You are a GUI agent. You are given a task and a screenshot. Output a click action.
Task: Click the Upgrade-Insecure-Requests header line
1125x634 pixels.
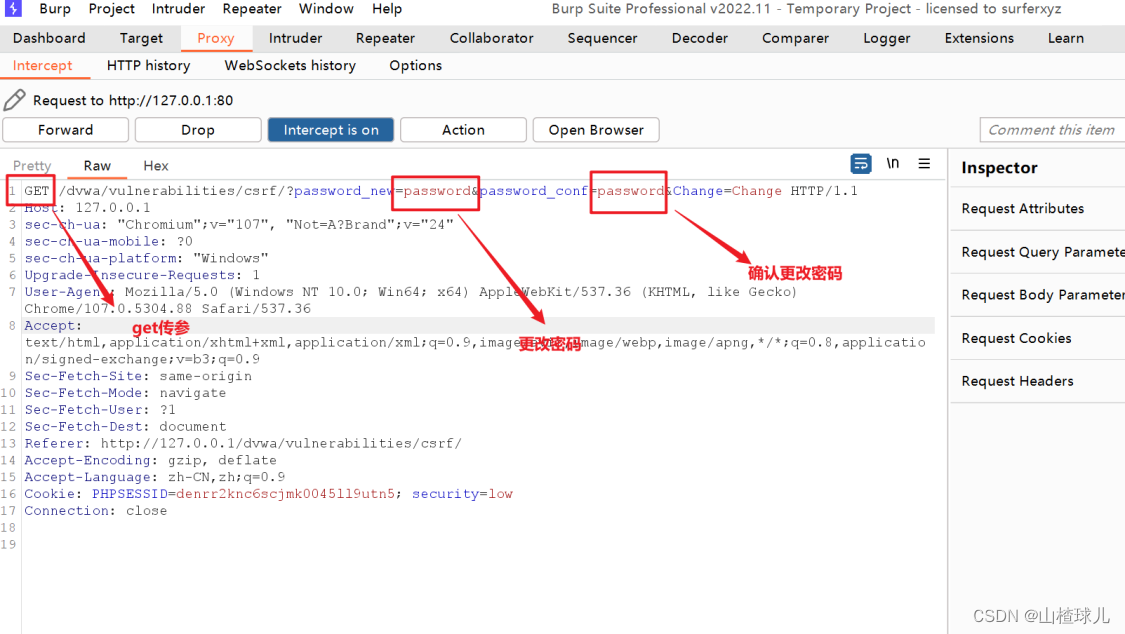click(142, 275)
